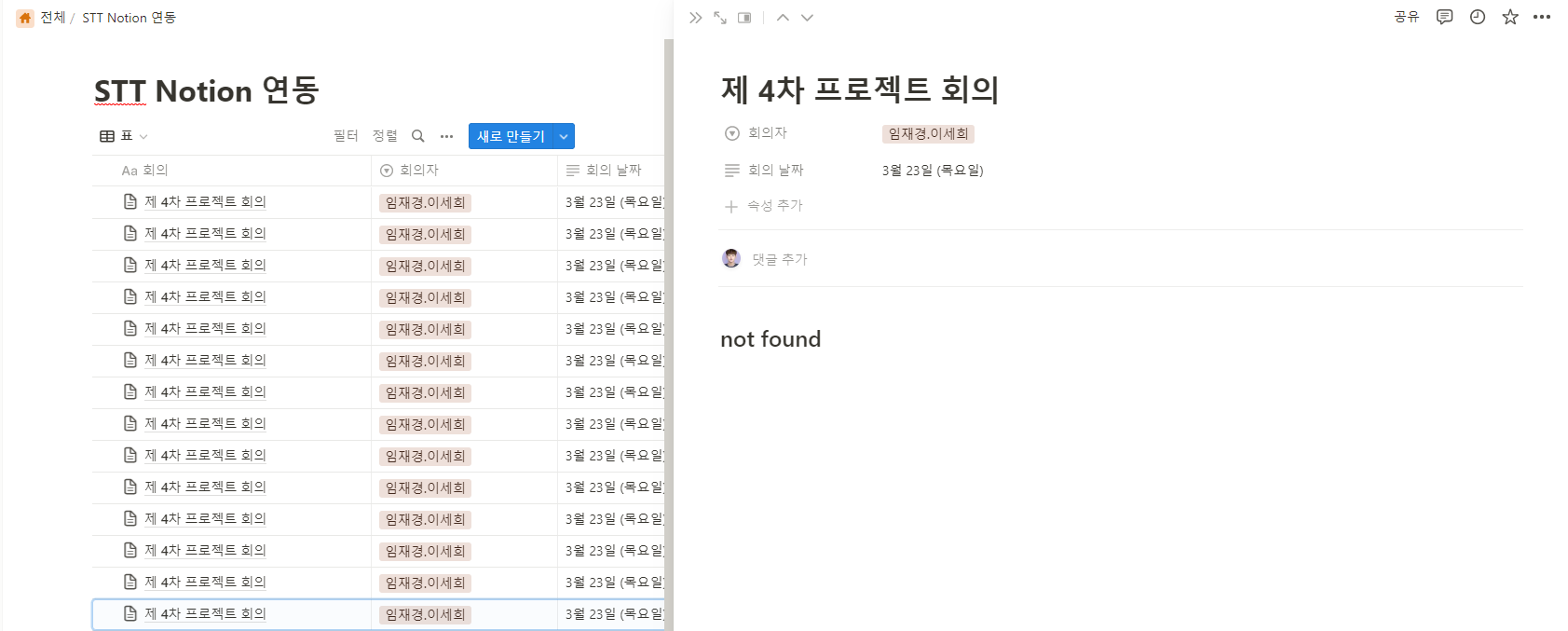1568x631 pixels.
Task: Click the user avatar beside comment field
Action: click(731, 259)
